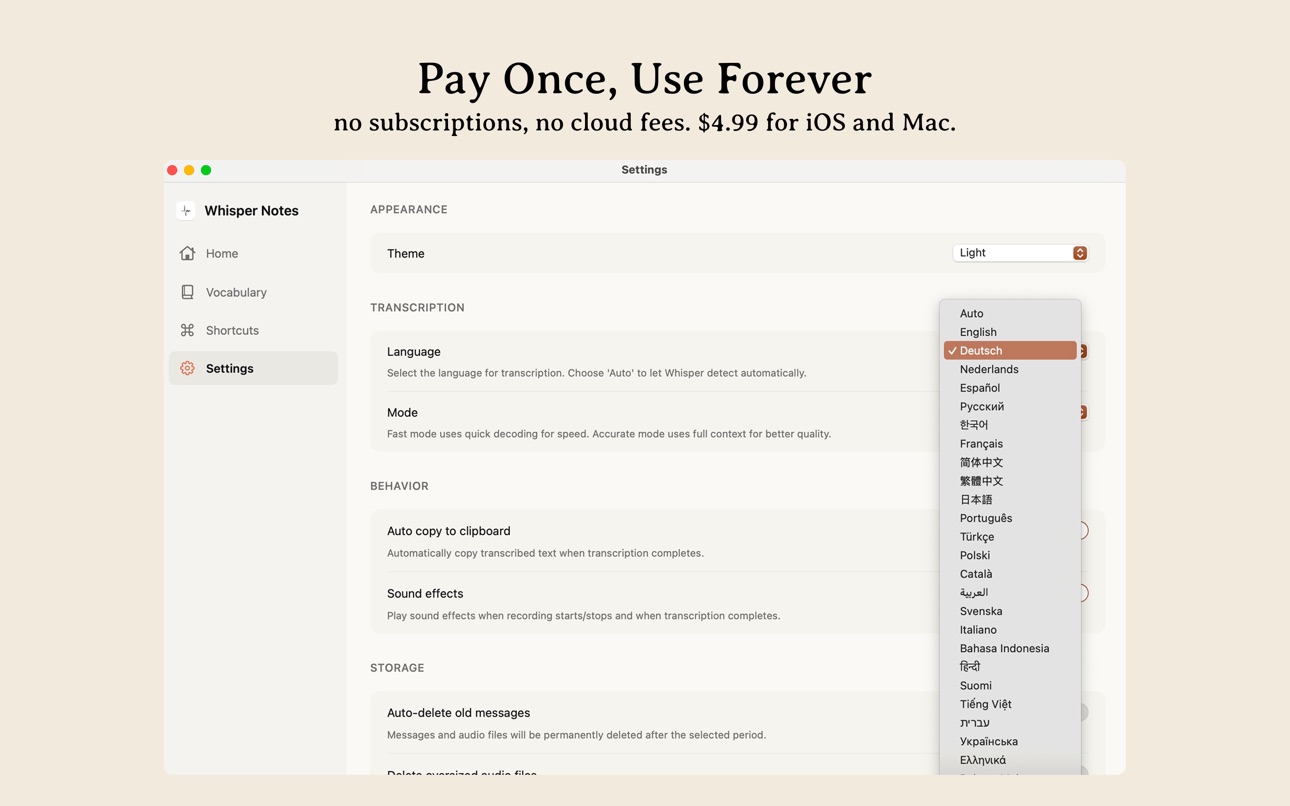Select 한국어 from the list
The image size is (1290, 806).
(x=1010, y=425)
